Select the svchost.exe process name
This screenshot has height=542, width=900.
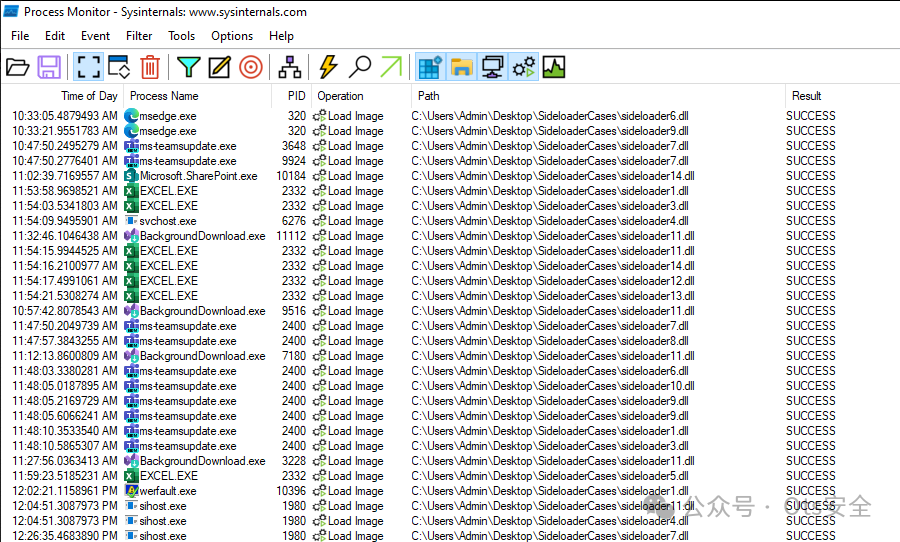(168, 221)
